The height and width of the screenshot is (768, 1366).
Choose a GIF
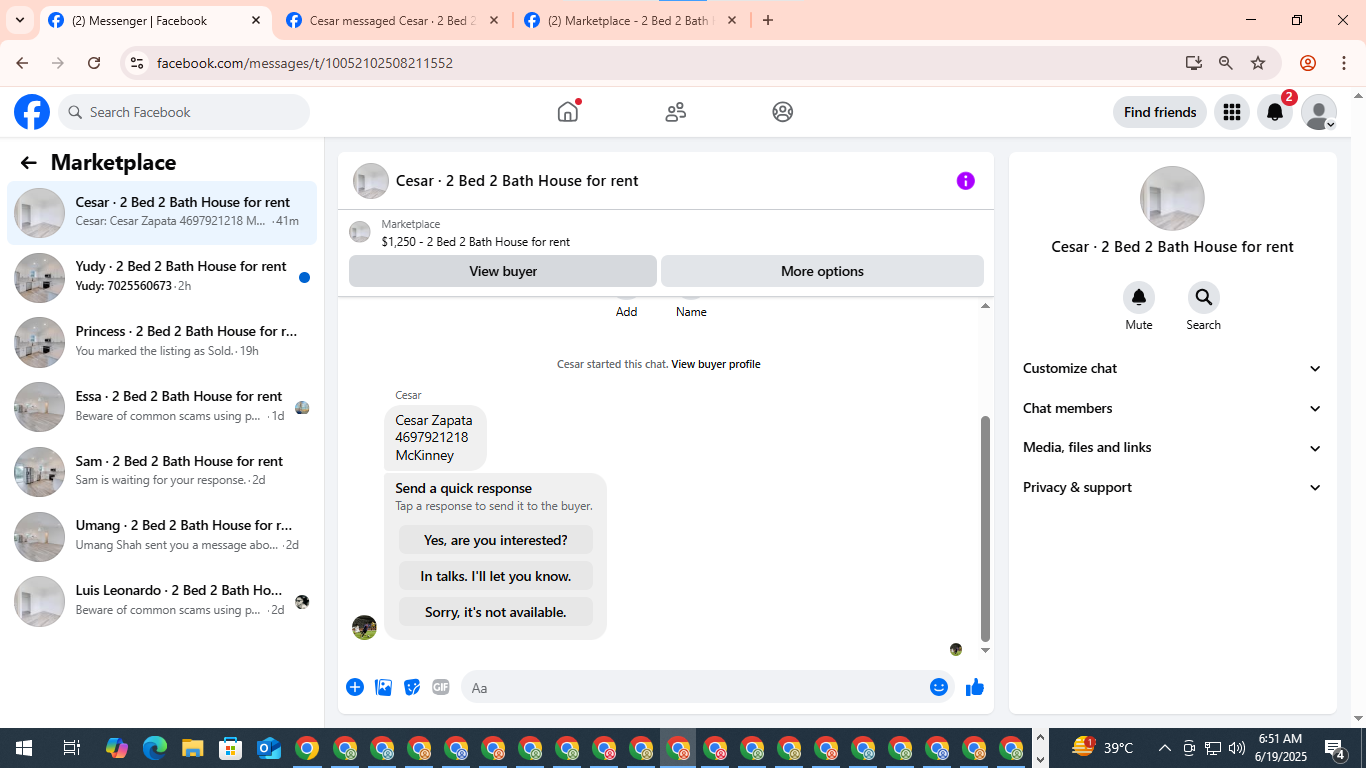pos(441,687)
